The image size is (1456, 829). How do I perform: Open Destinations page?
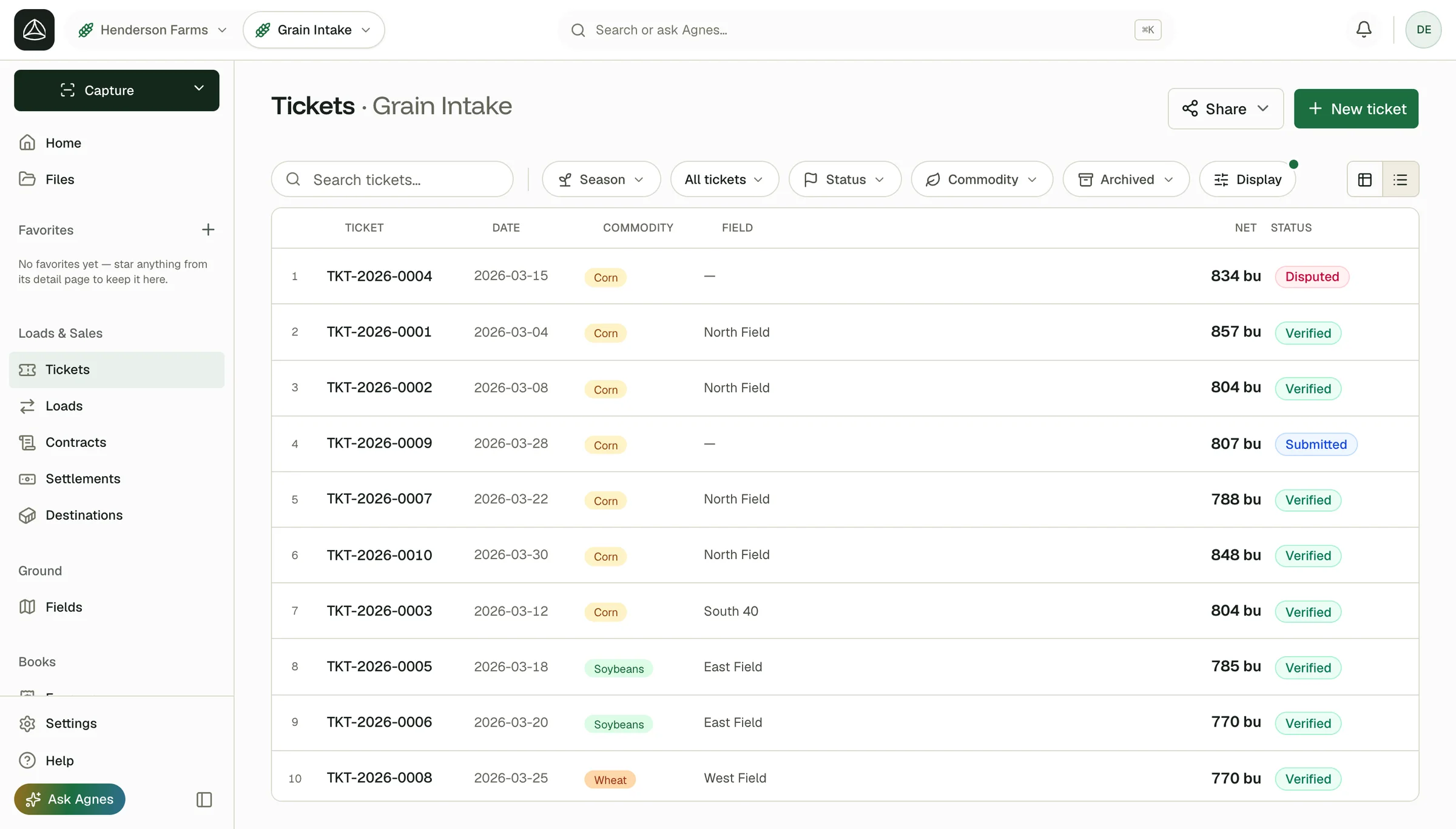(116, 515)
